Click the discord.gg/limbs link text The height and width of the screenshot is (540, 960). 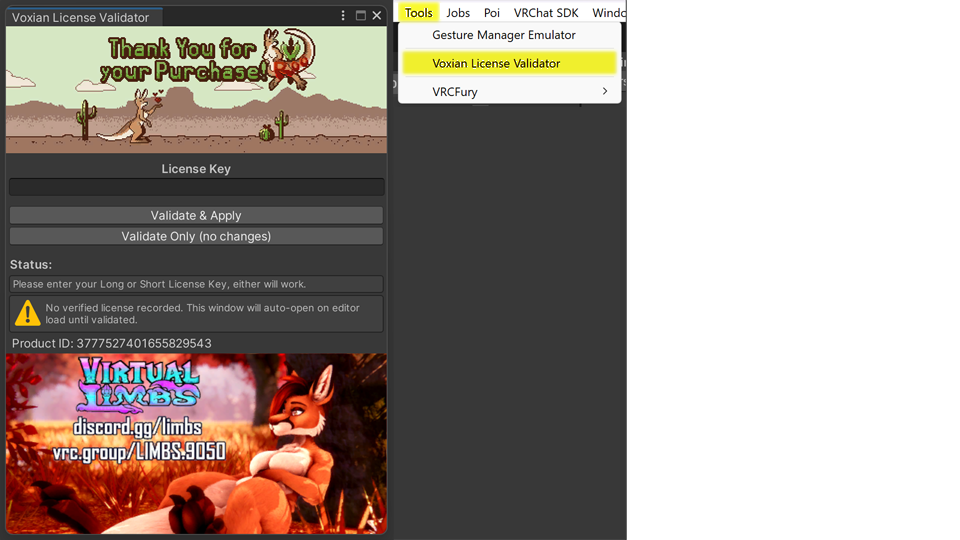[137, 428]
